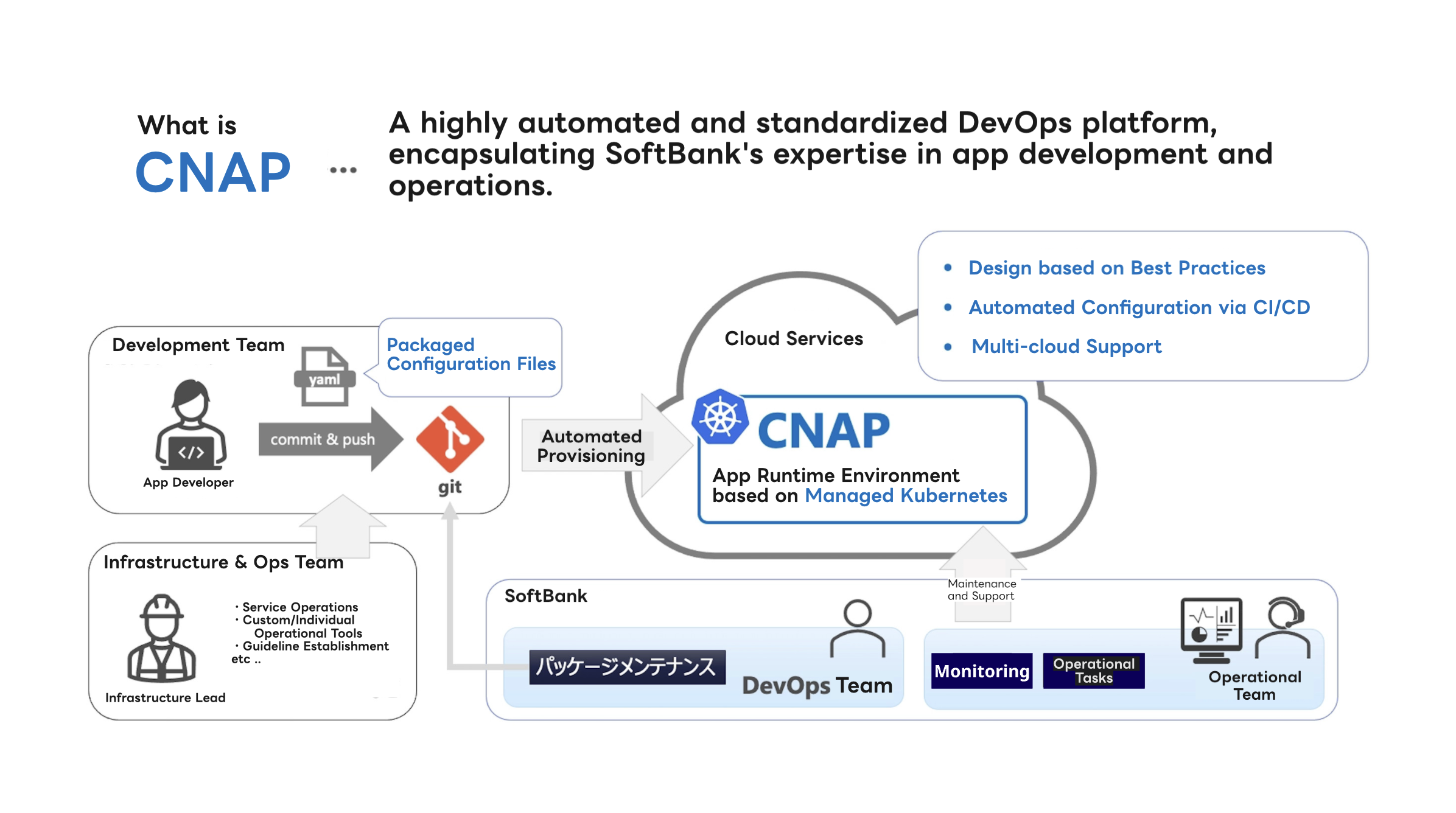The width and height of the screenshot is (1456, 813).
Task: Click the Multi-cloud Support bullet point
Action: pyautogui.click(x=1066, y=346)
